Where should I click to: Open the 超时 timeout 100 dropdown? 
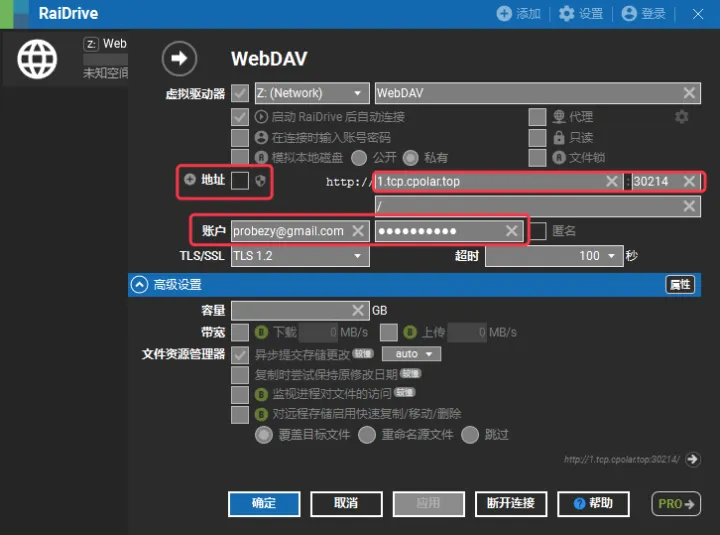click(x=554, y=256)
